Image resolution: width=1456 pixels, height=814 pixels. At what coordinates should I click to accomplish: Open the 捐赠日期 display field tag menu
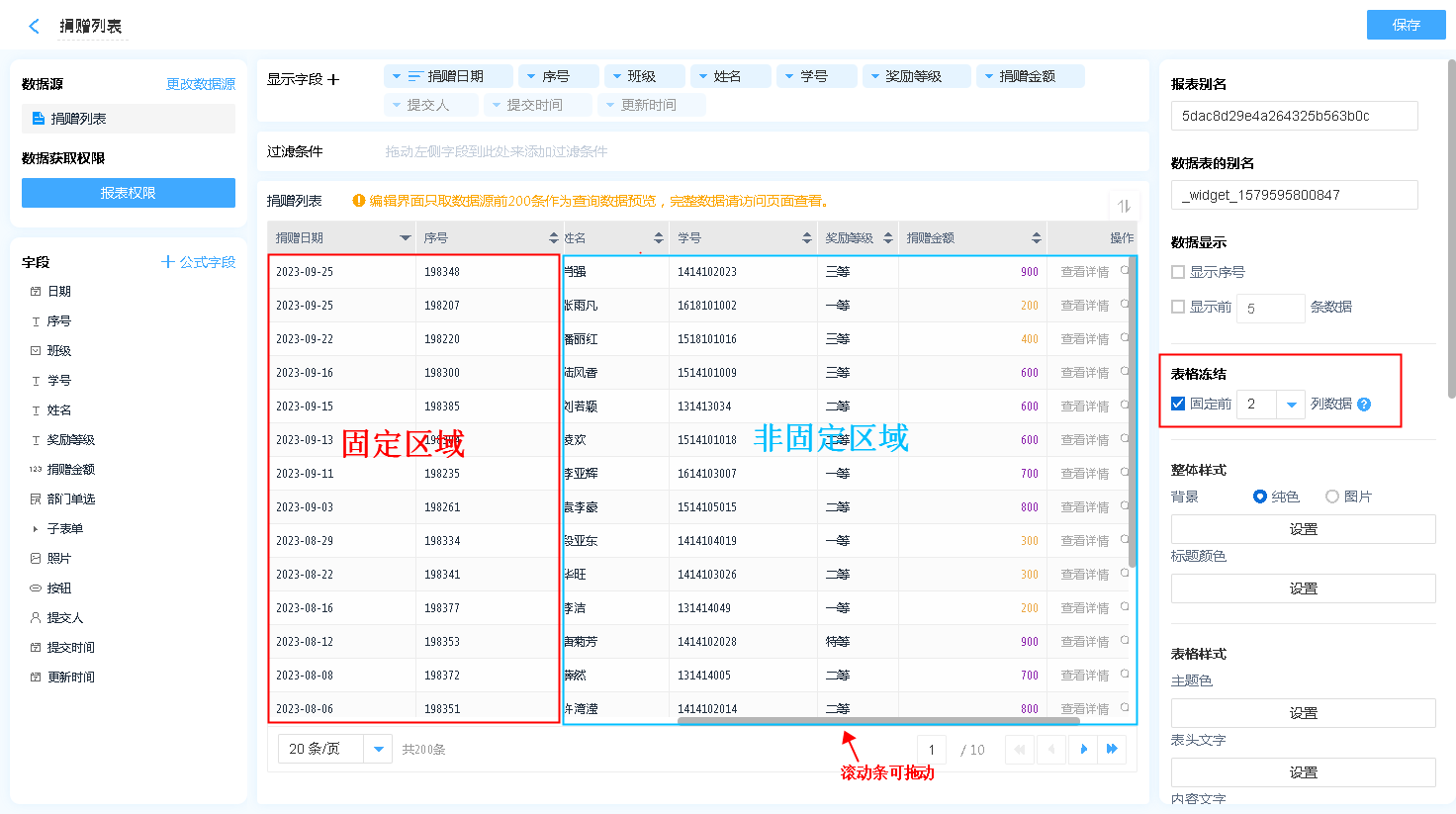[x=397, y=76]
